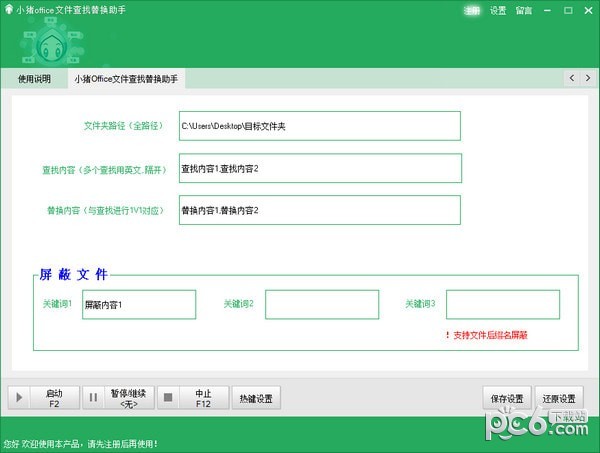The width and height of the screenshot is (600, 453).
Task: Click the empty 关键词3 input field
Action: pos(503,305)
